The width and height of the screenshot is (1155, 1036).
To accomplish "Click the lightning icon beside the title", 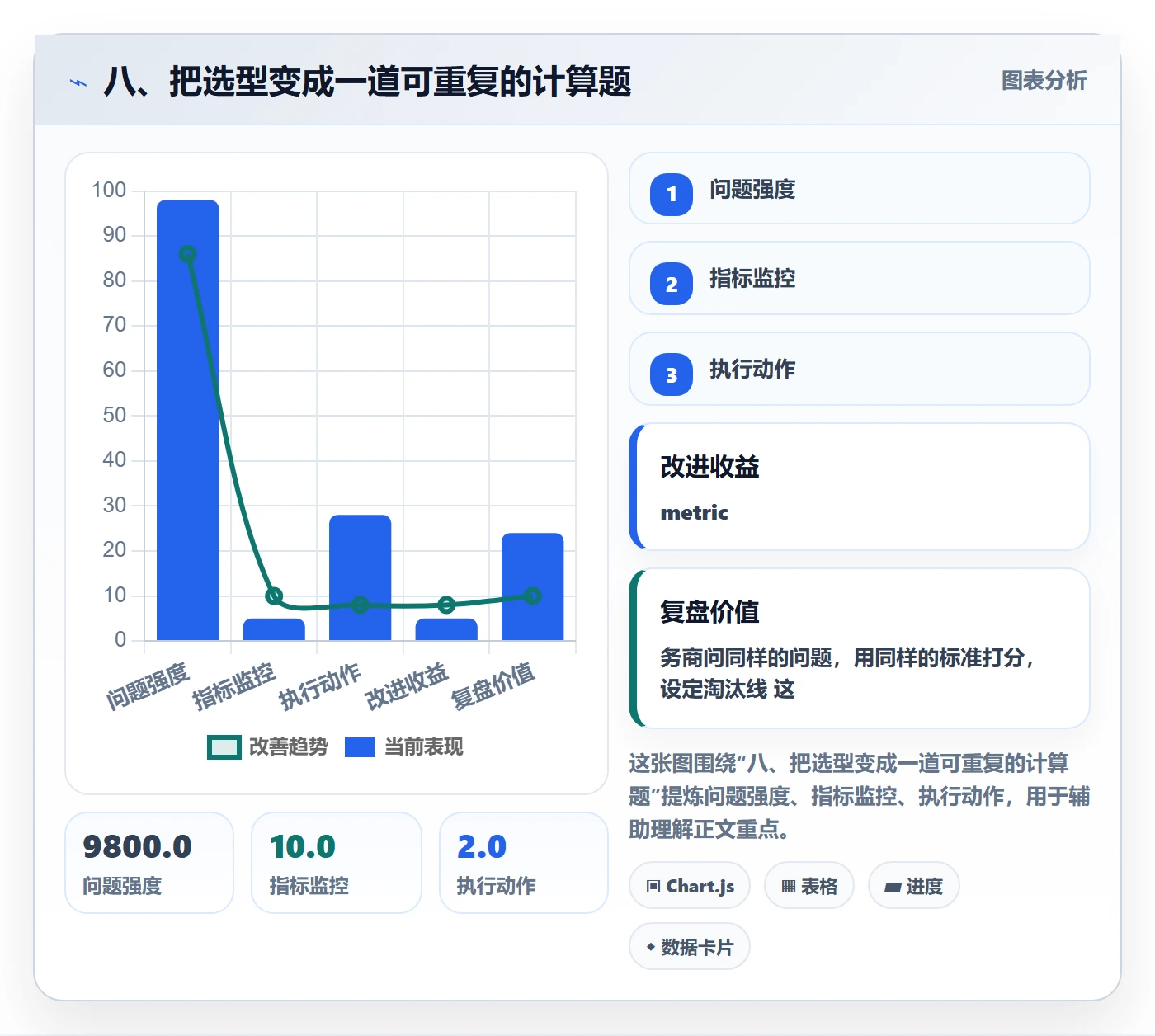I will tap(78, 82).
